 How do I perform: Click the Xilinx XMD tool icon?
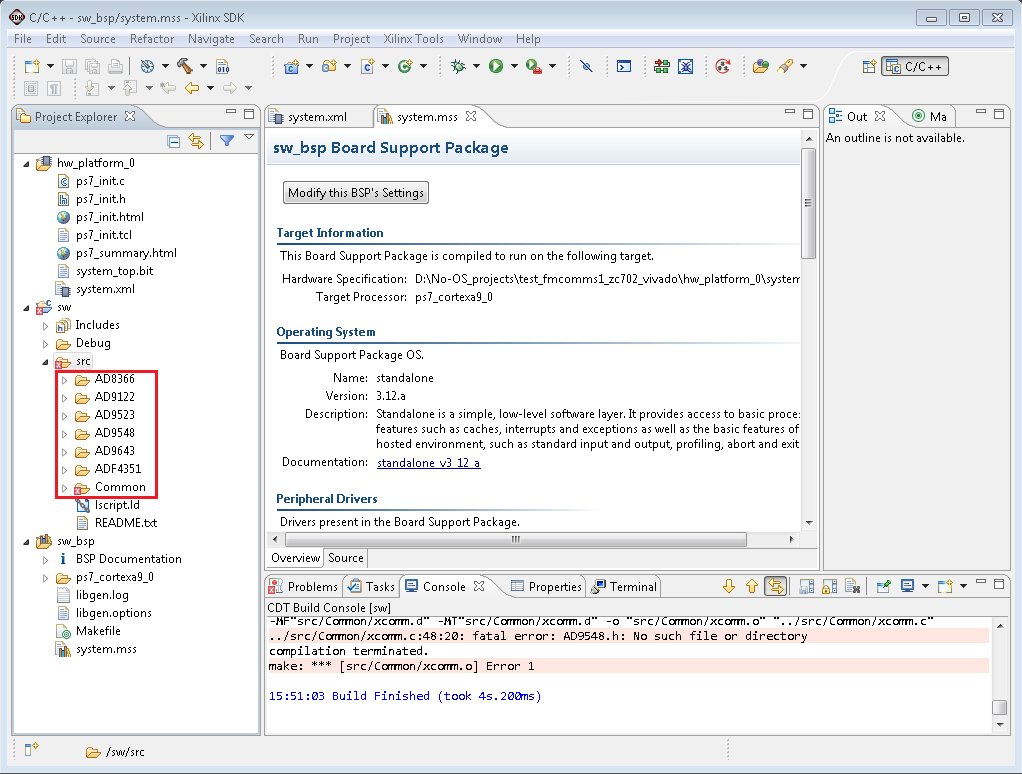[x=686, y=66]
